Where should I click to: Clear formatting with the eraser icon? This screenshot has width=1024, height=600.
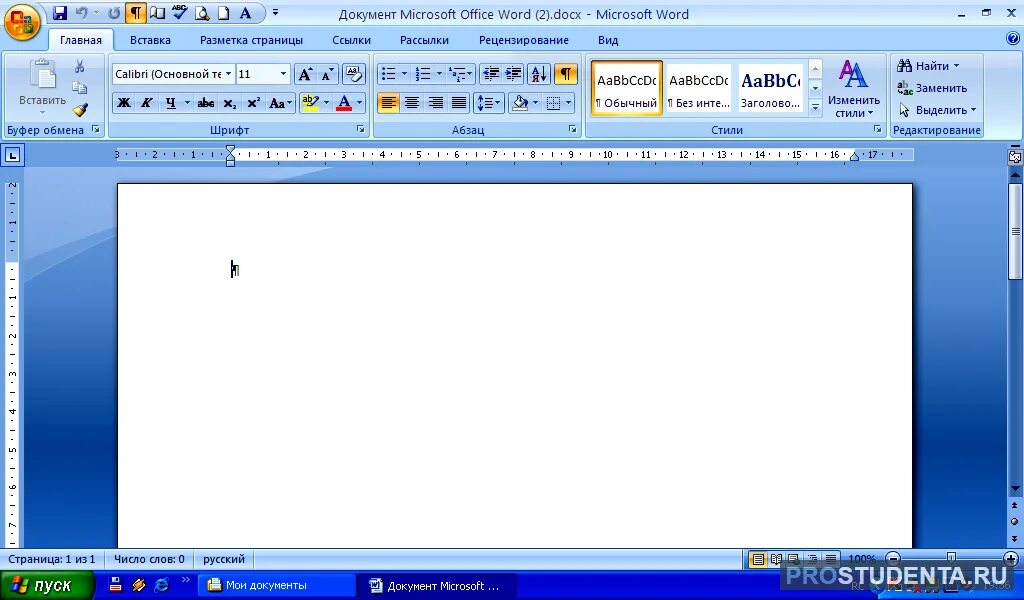coord(353,74)
